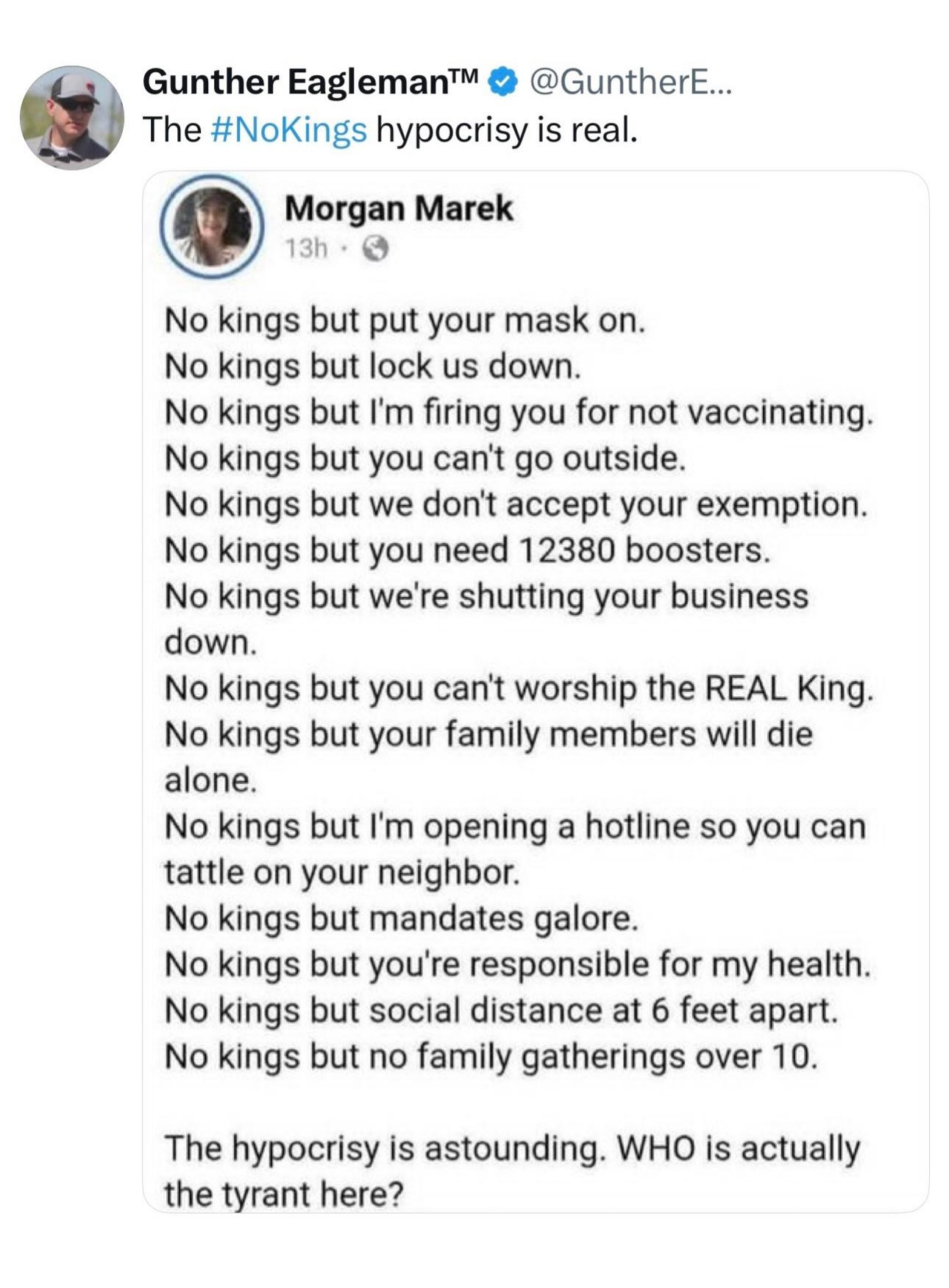Open Morgan Marek's circular profile picture
Image resolution: width=949 pixels, height=1288 pixels.
click(x=213, y=227)
